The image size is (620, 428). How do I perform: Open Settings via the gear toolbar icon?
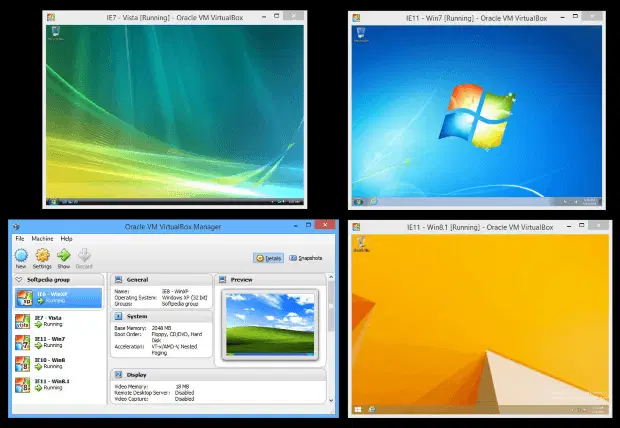(x=42, y=256)
